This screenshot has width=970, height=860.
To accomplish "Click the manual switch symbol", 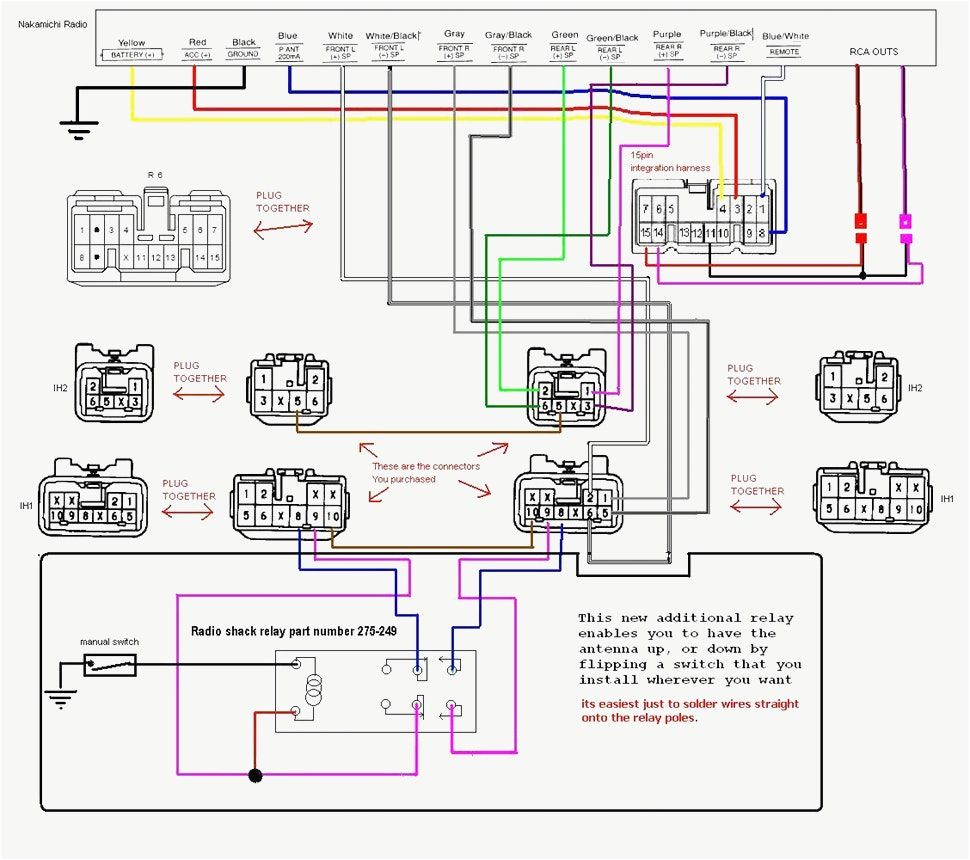I will [x=110, y=663].
